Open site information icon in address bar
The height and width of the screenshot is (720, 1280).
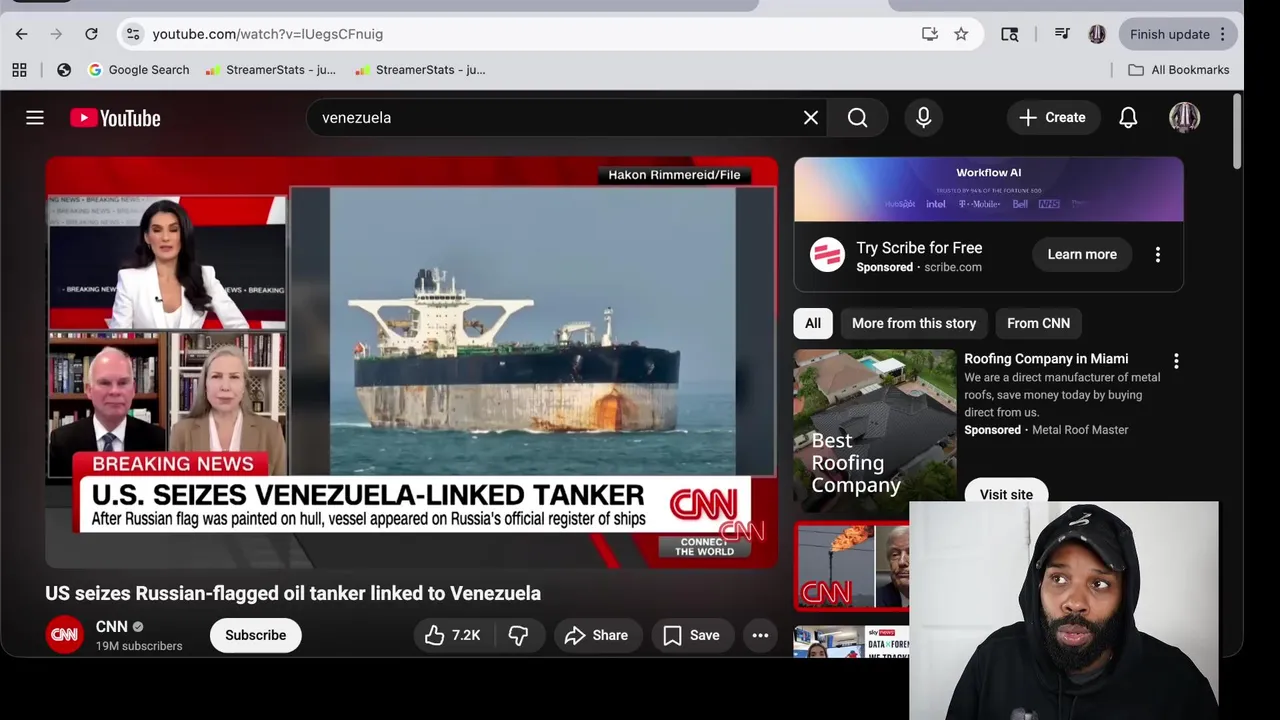coord(133,34)
